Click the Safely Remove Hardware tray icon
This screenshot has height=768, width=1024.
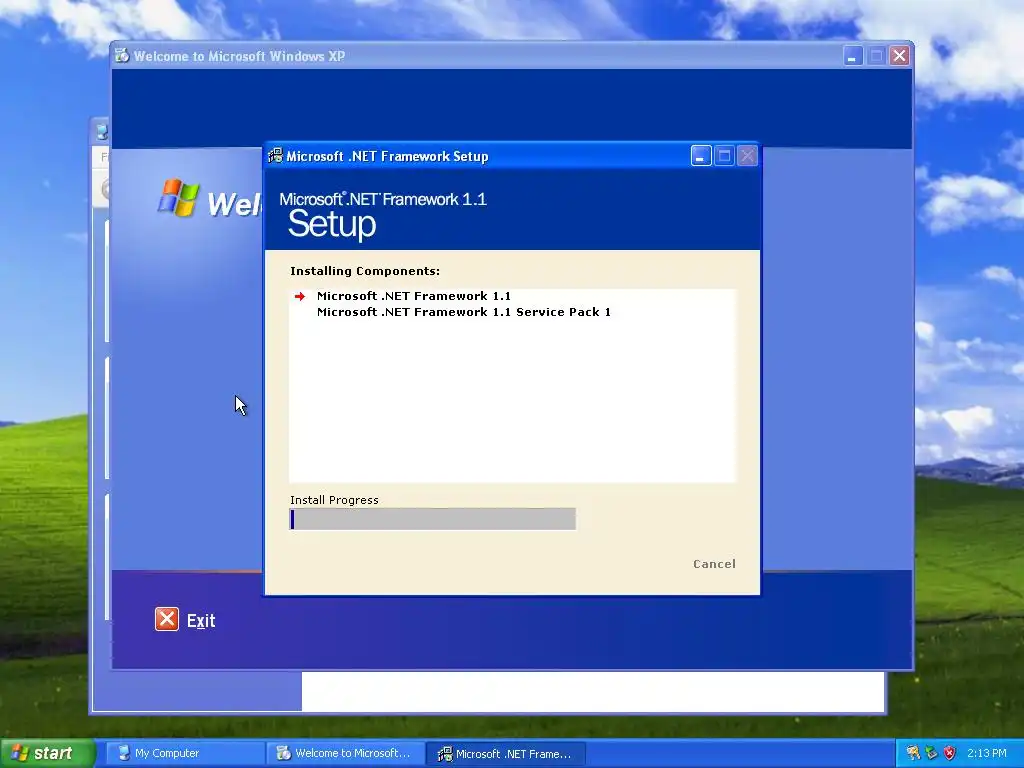coord(931,754)
